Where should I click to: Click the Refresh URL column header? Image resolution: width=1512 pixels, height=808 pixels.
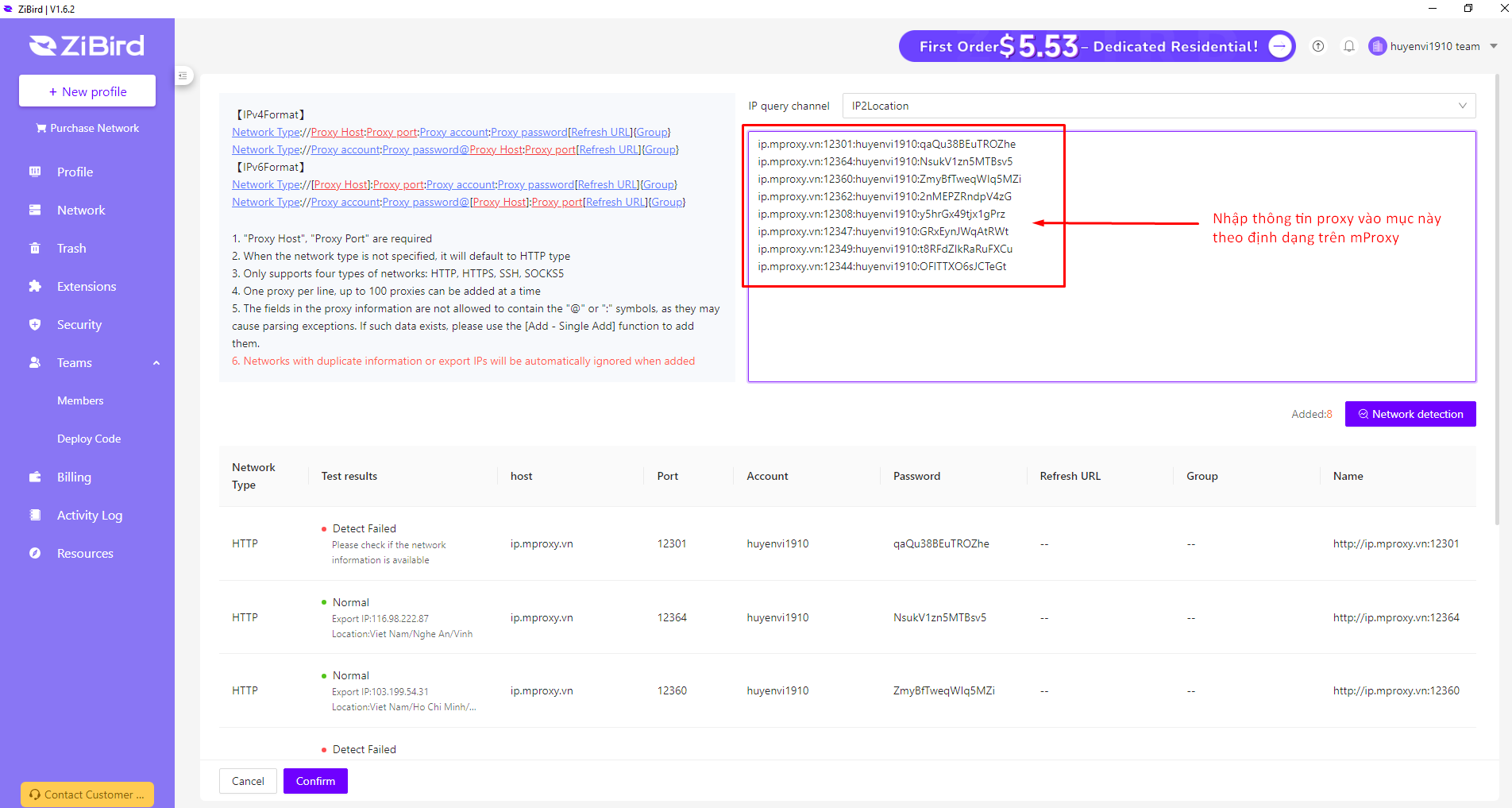point(1070,476)
